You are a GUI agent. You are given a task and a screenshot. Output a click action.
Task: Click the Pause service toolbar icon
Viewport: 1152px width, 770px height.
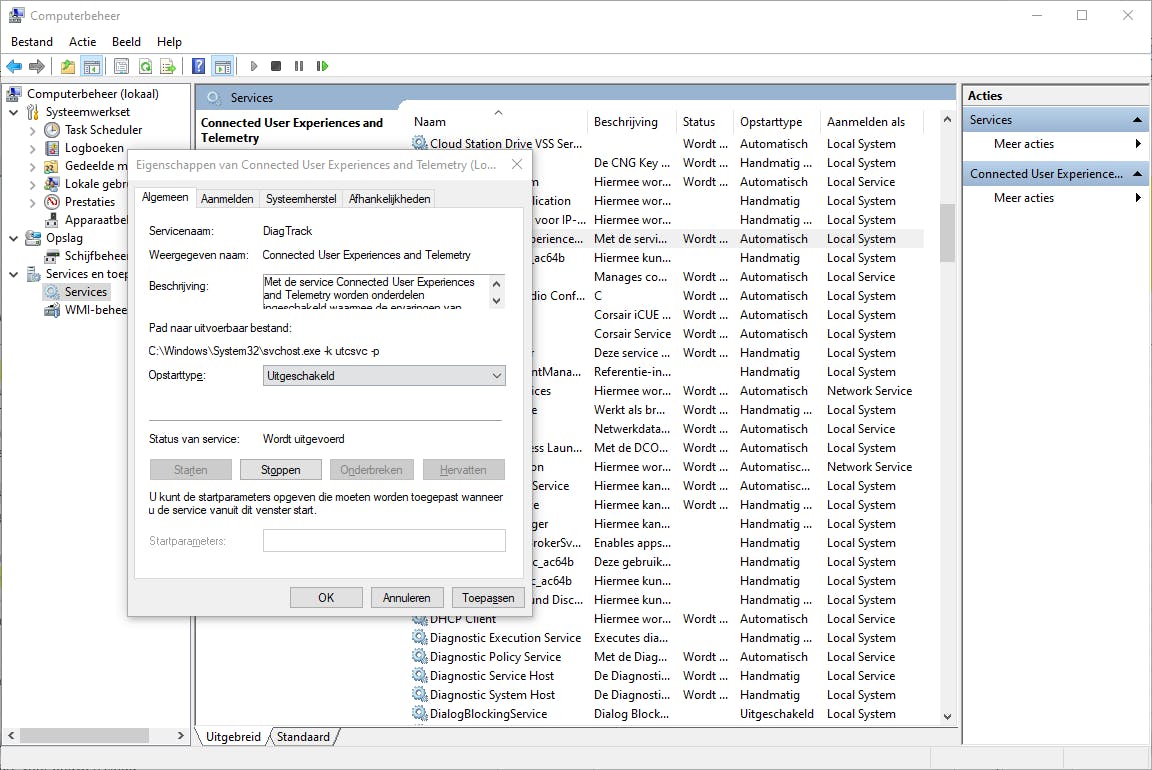[x=299, y=67]
